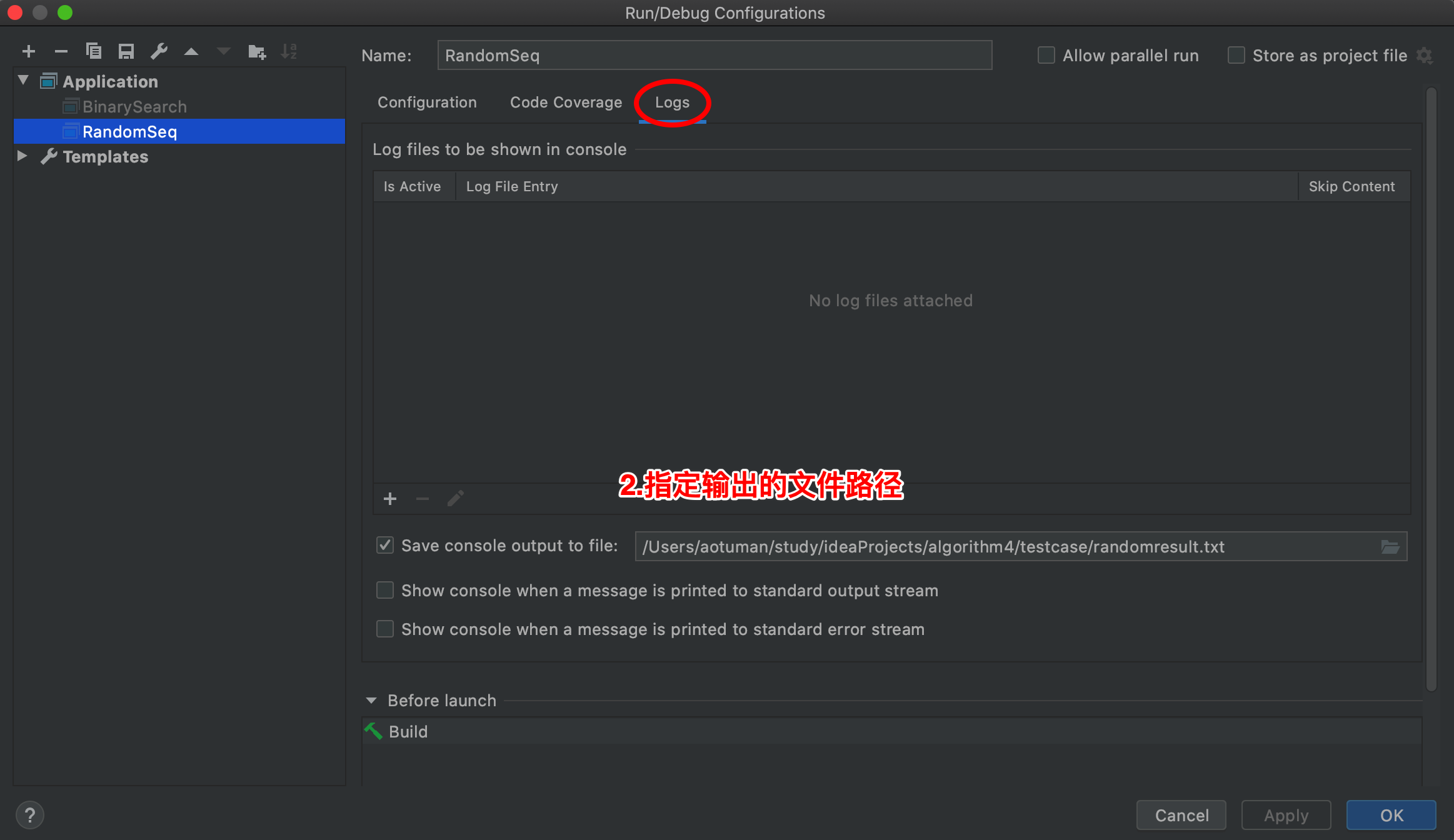Click the Save Configuration floppy icon
Viewport: 1454px width, 840px height.
(x=126, y=51)
